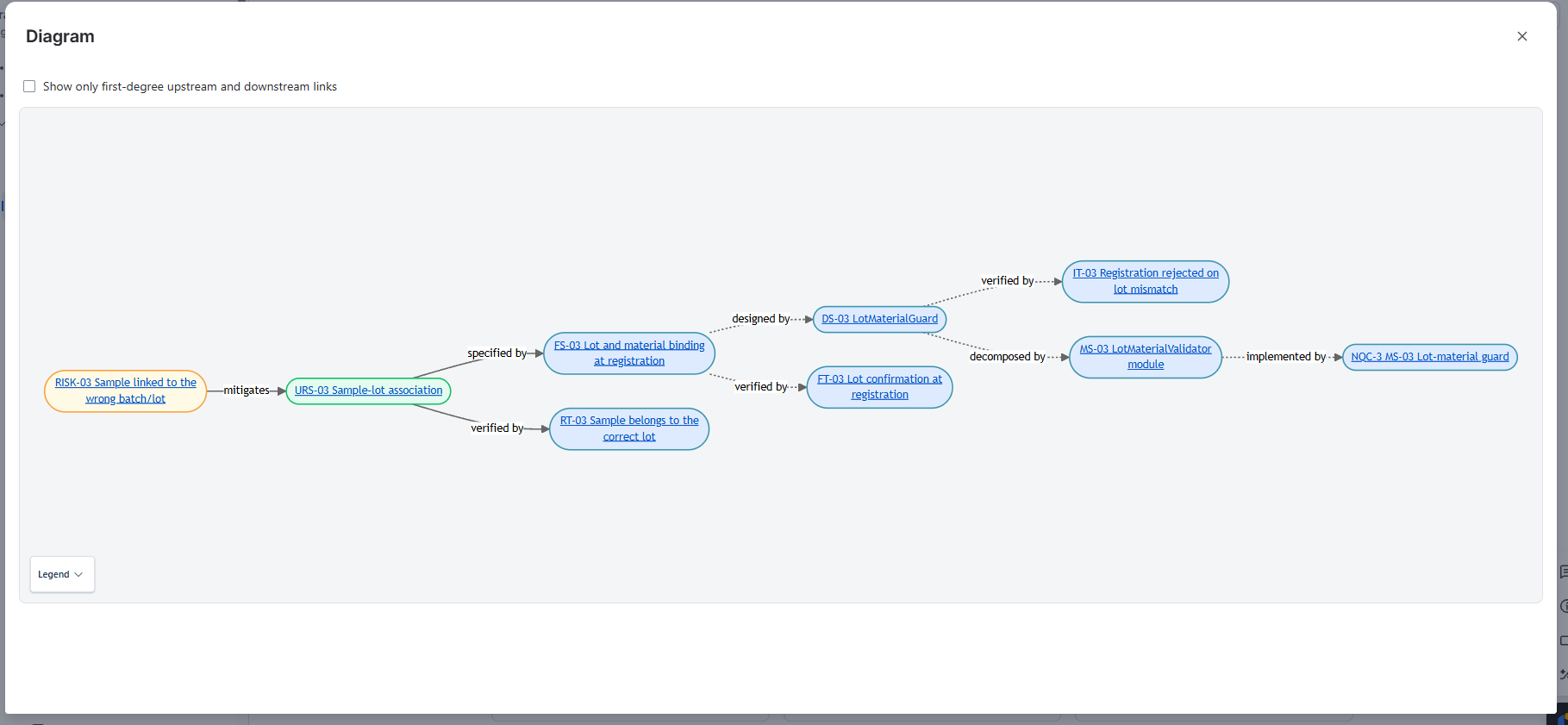Image resolution: width=1568 pixels, height=725 pixels.
Task: Open MS-03 LotMaterialValidator module node
Action: click(1146, 357)
